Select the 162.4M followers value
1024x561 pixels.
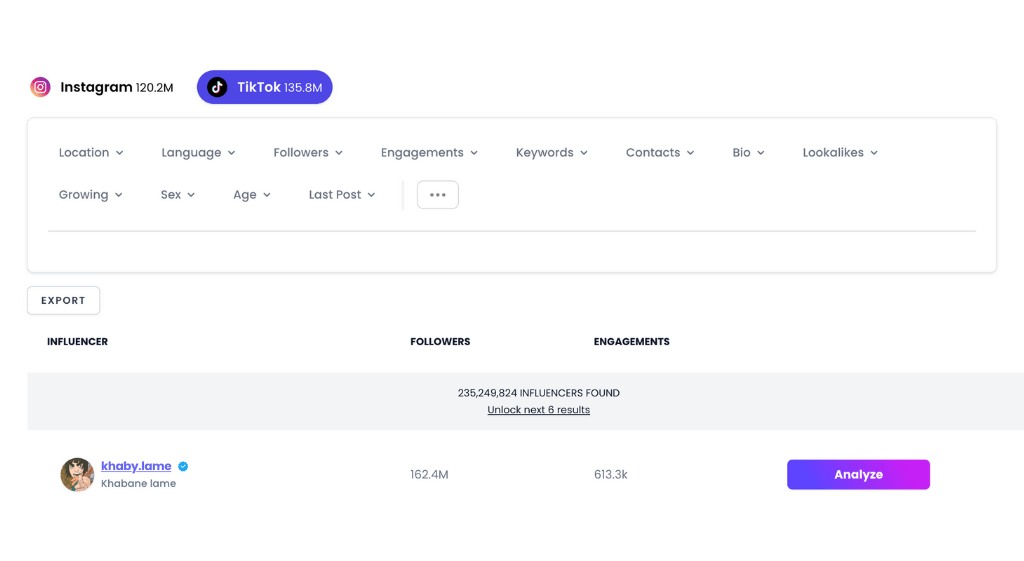tap(429, 475)
